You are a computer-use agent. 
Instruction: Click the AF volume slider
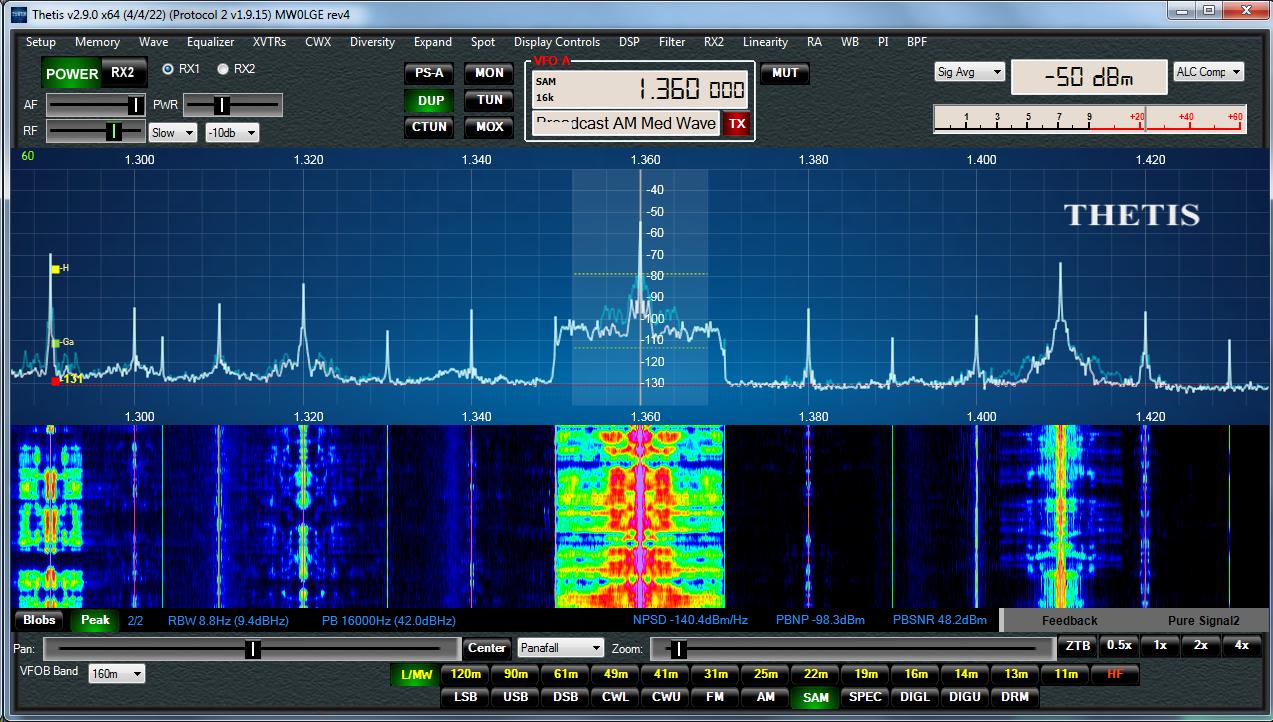click(96, 105)
